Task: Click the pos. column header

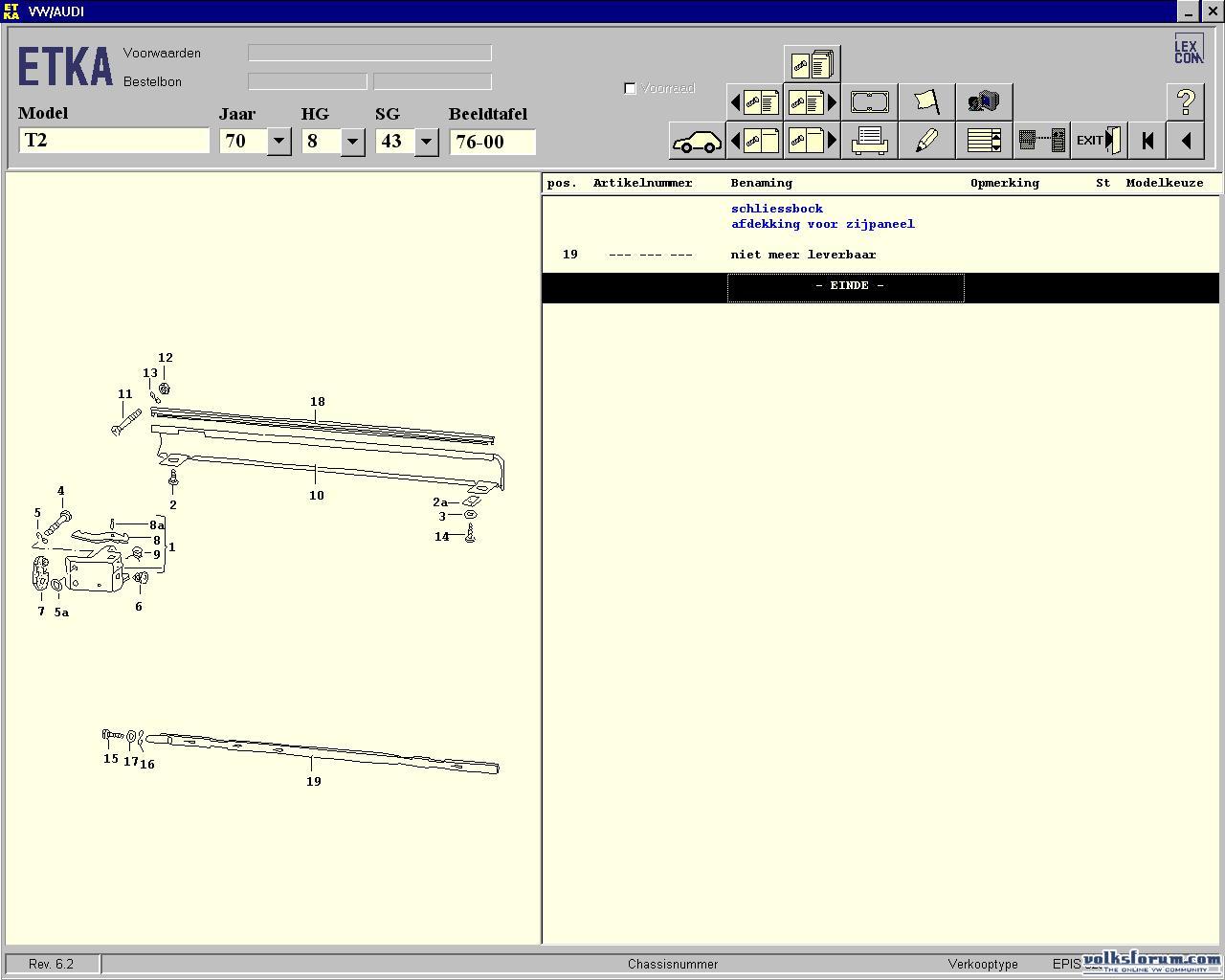Action: pyautogui.click(x=562, y=183)
